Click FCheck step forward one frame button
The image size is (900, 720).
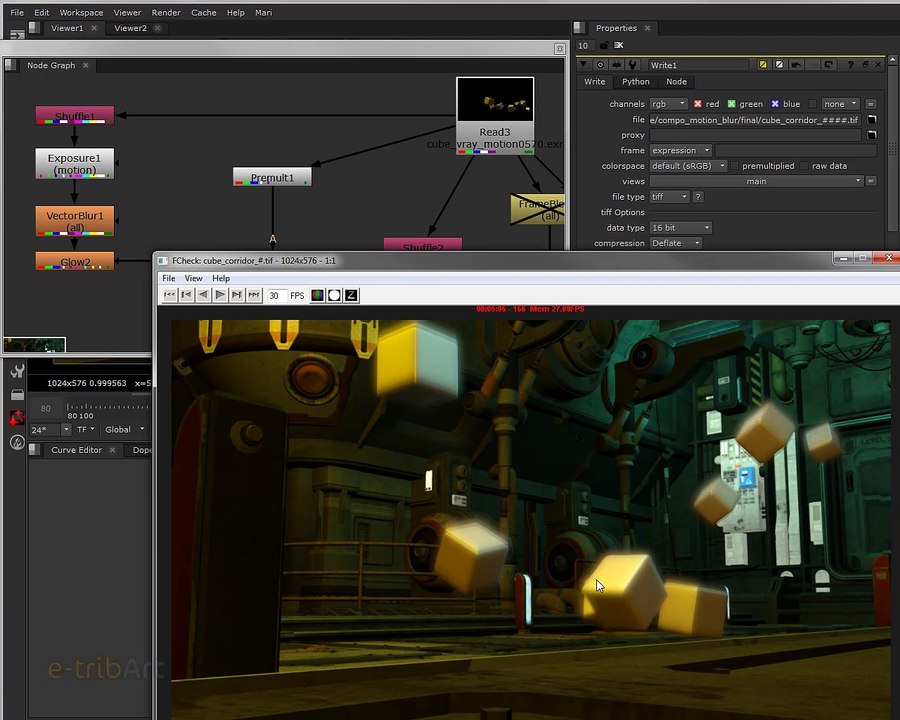click(236, 295)
